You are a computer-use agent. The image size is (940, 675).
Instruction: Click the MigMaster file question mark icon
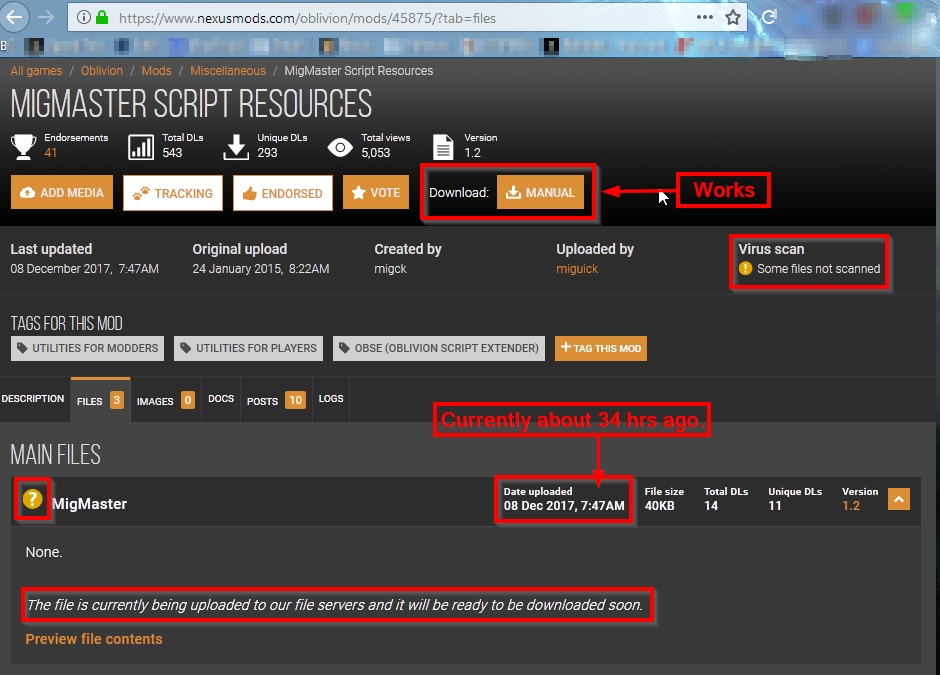click(32, 499)
